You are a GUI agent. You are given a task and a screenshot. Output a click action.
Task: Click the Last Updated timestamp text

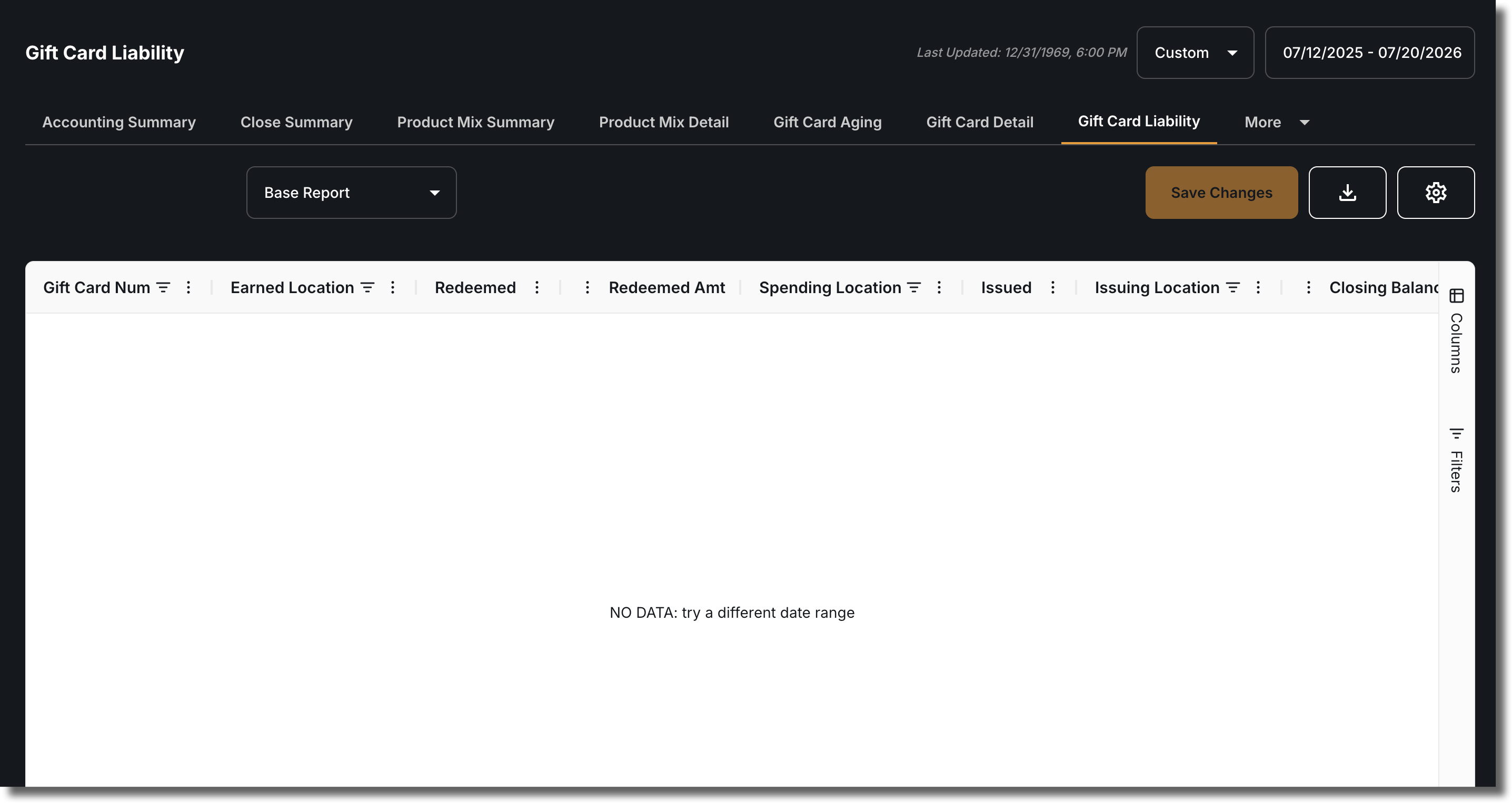coord(1022,52)
